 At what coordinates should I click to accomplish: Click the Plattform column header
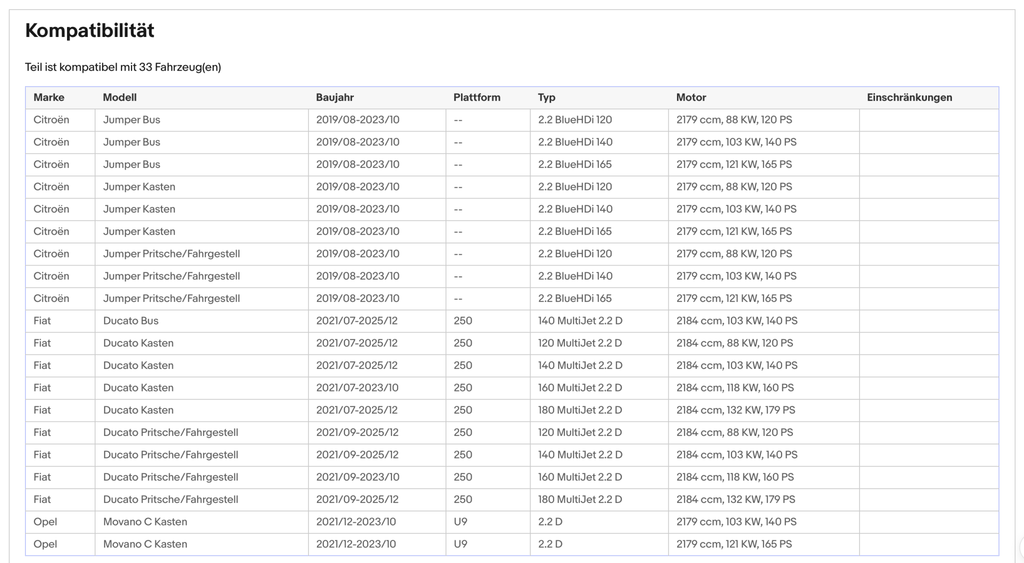coord(477,97)
